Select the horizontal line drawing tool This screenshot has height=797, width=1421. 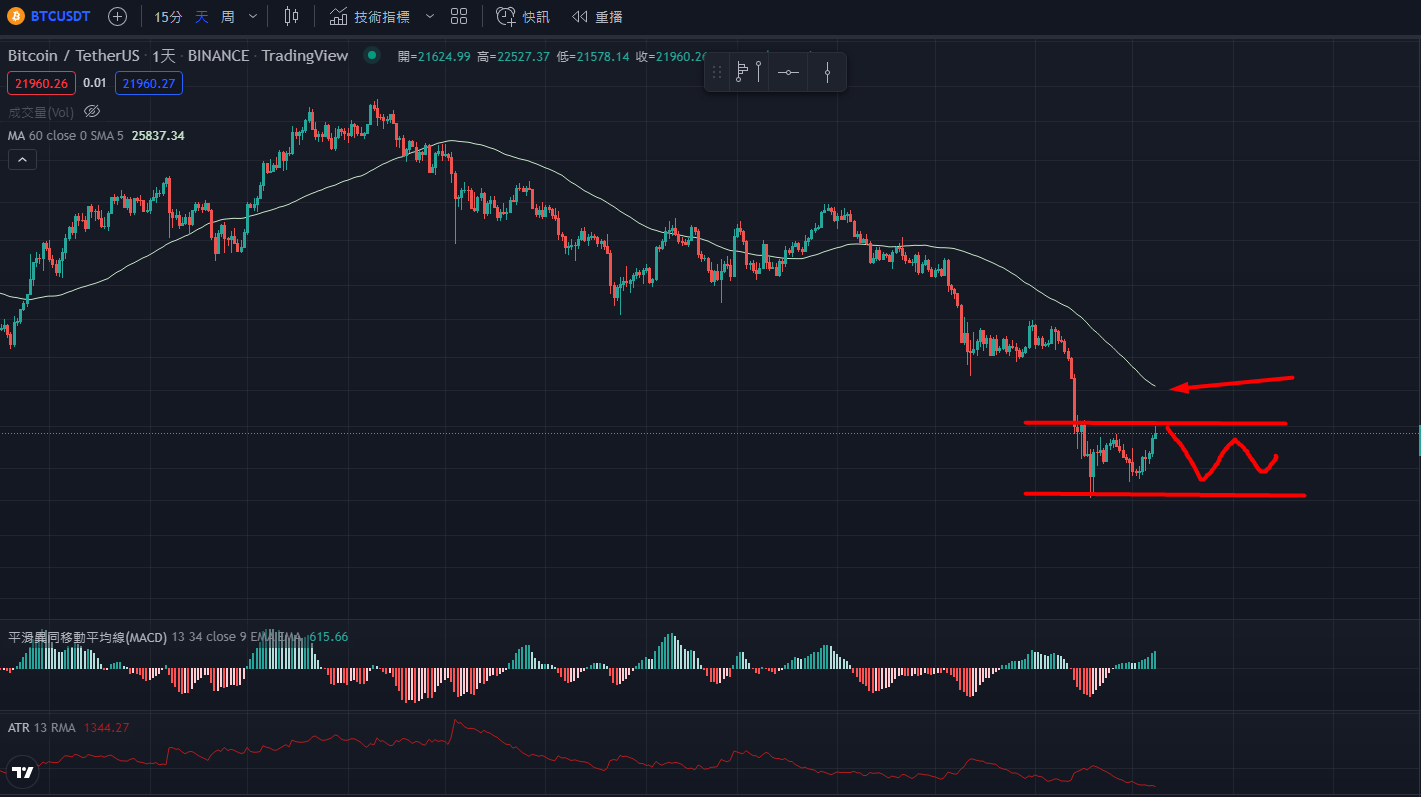click(788, 72)
